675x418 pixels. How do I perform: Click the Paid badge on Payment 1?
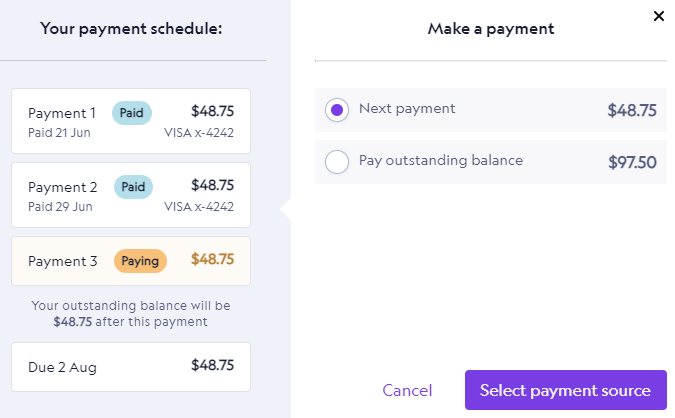[132, 113]
